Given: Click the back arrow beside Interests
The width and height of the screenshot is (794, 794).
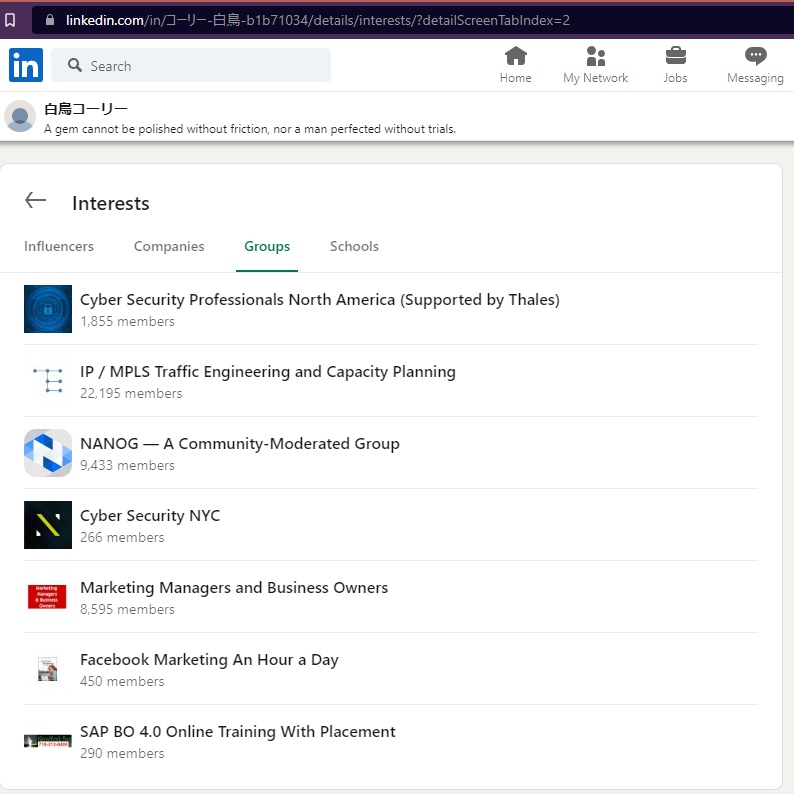Looking at the screenshot, I should pyautogui.click(x=36, y=201).
